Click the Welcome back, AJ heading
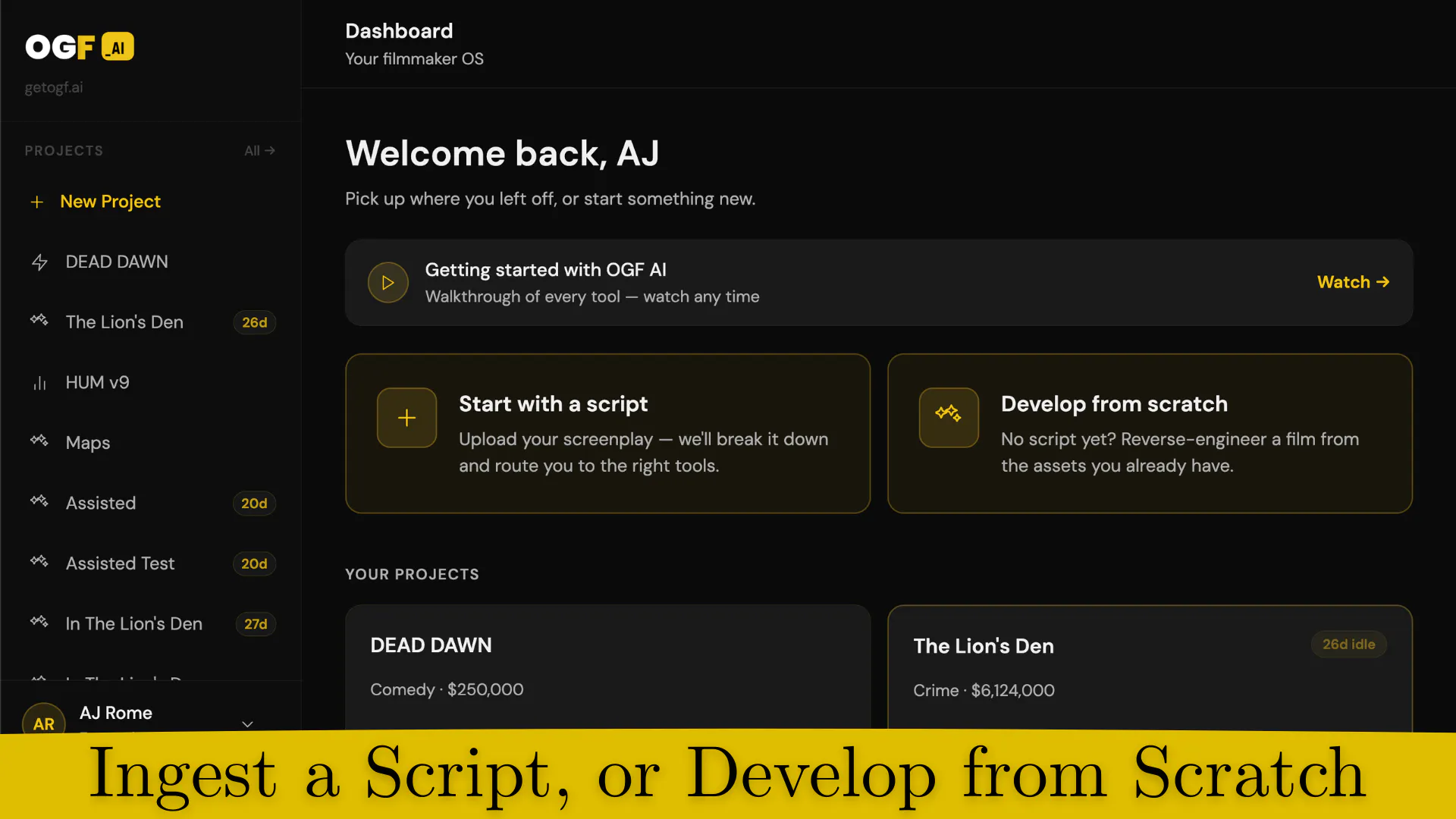This screenshot has height=819, width=1456. pyautogui.click(x=502, y=153)
